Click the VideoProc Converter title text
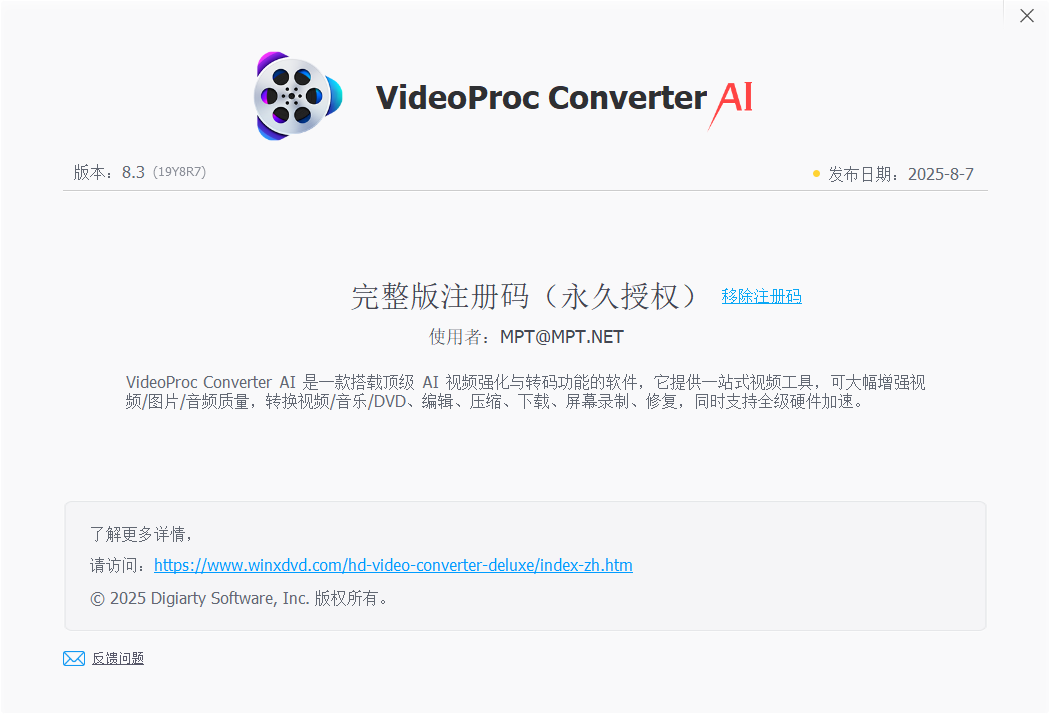 coord(541,98)
